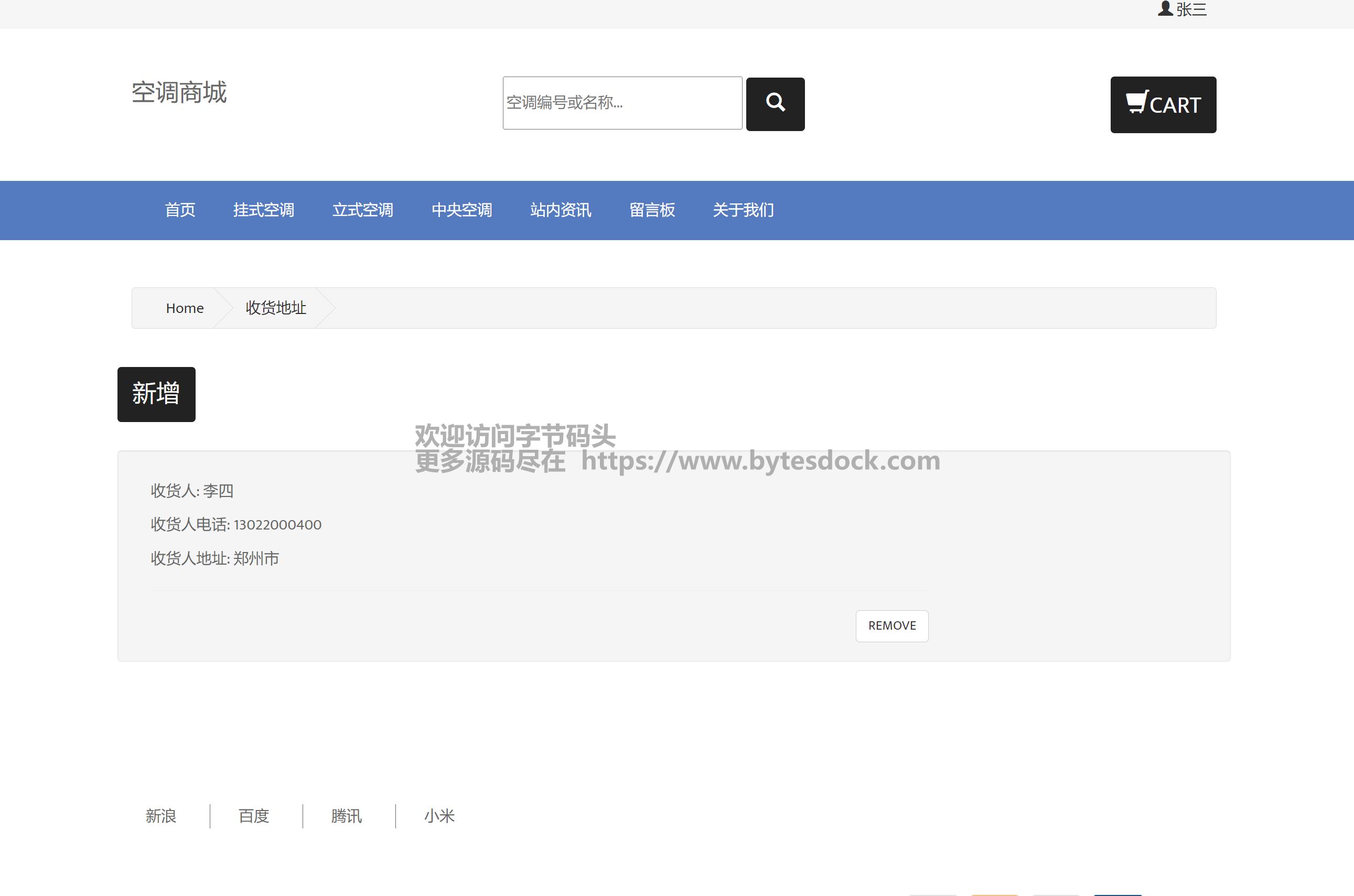Visit the 关于我们 page
The height and width of the screenshot is (896, 1354).
tap(743, 210)
